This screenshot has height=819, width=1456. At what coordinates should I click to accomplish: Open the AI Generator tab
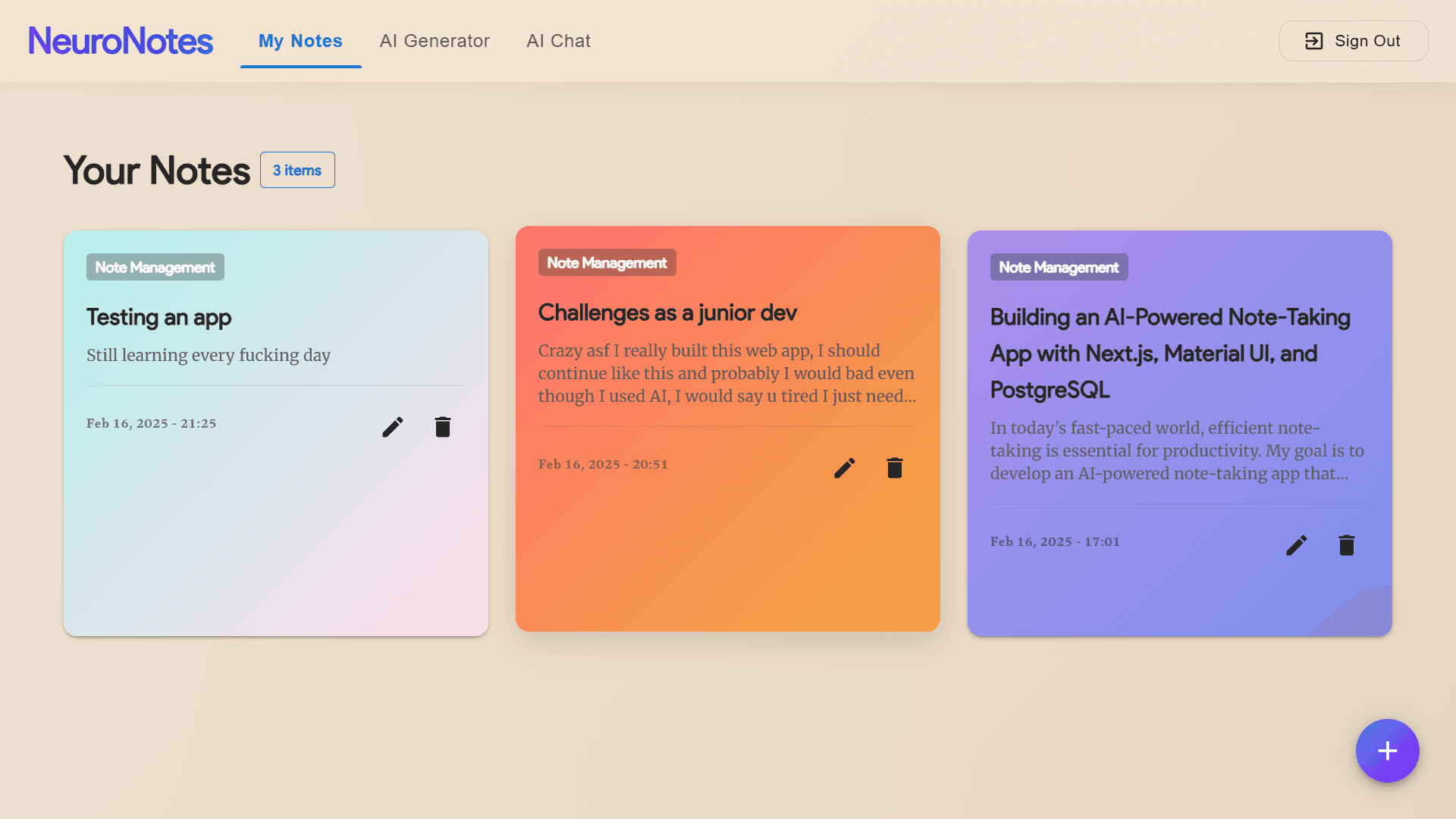tap(435, 41)
